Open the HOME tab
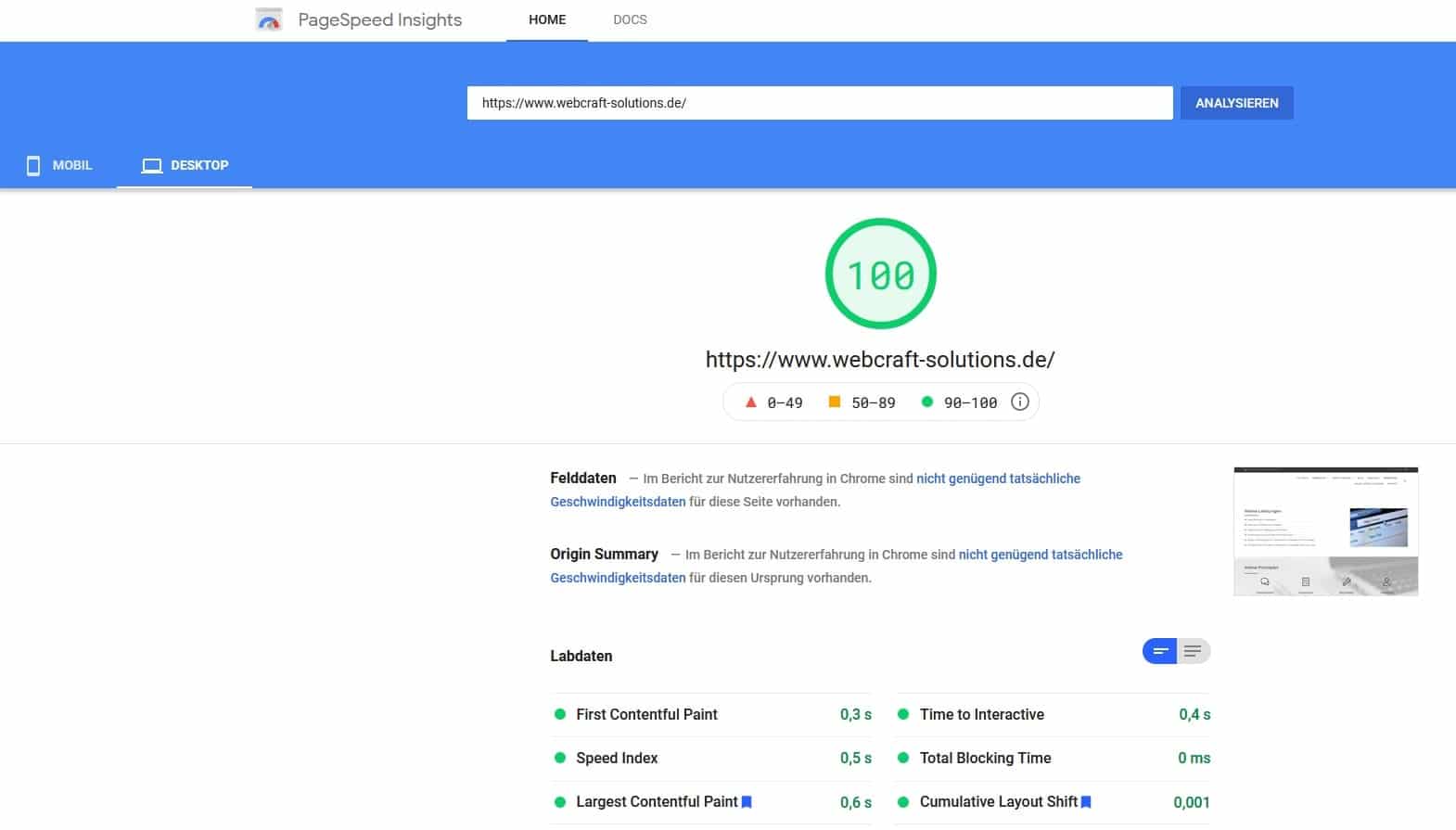This screenshot has width=1456, height=830. coord(547,19)
